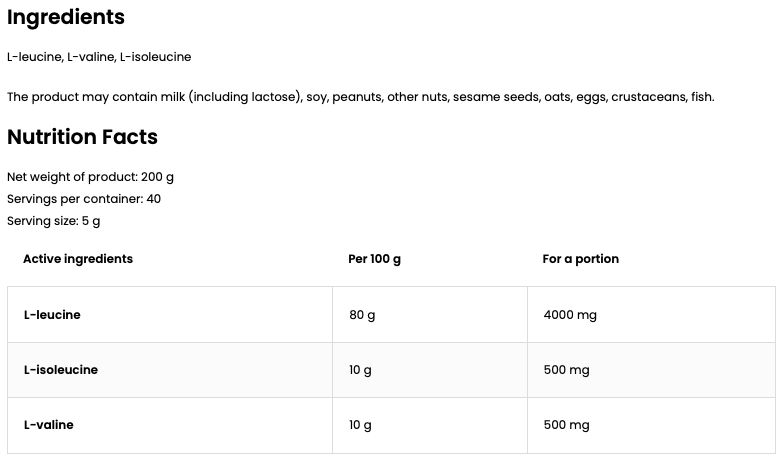Click the Net weight of product line
This screenshot has height=461, width=783.
[90, 177]
